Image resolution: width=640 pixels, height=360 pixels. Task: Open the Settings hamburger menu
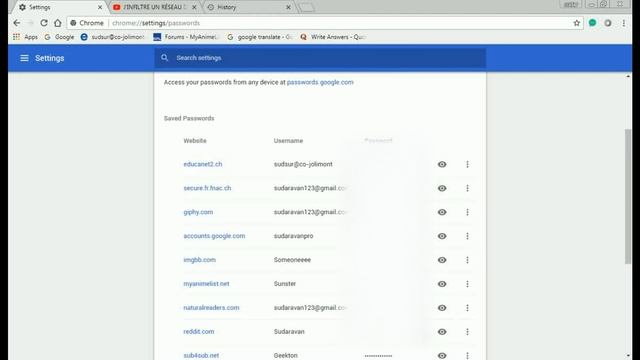tap(24, 58)
